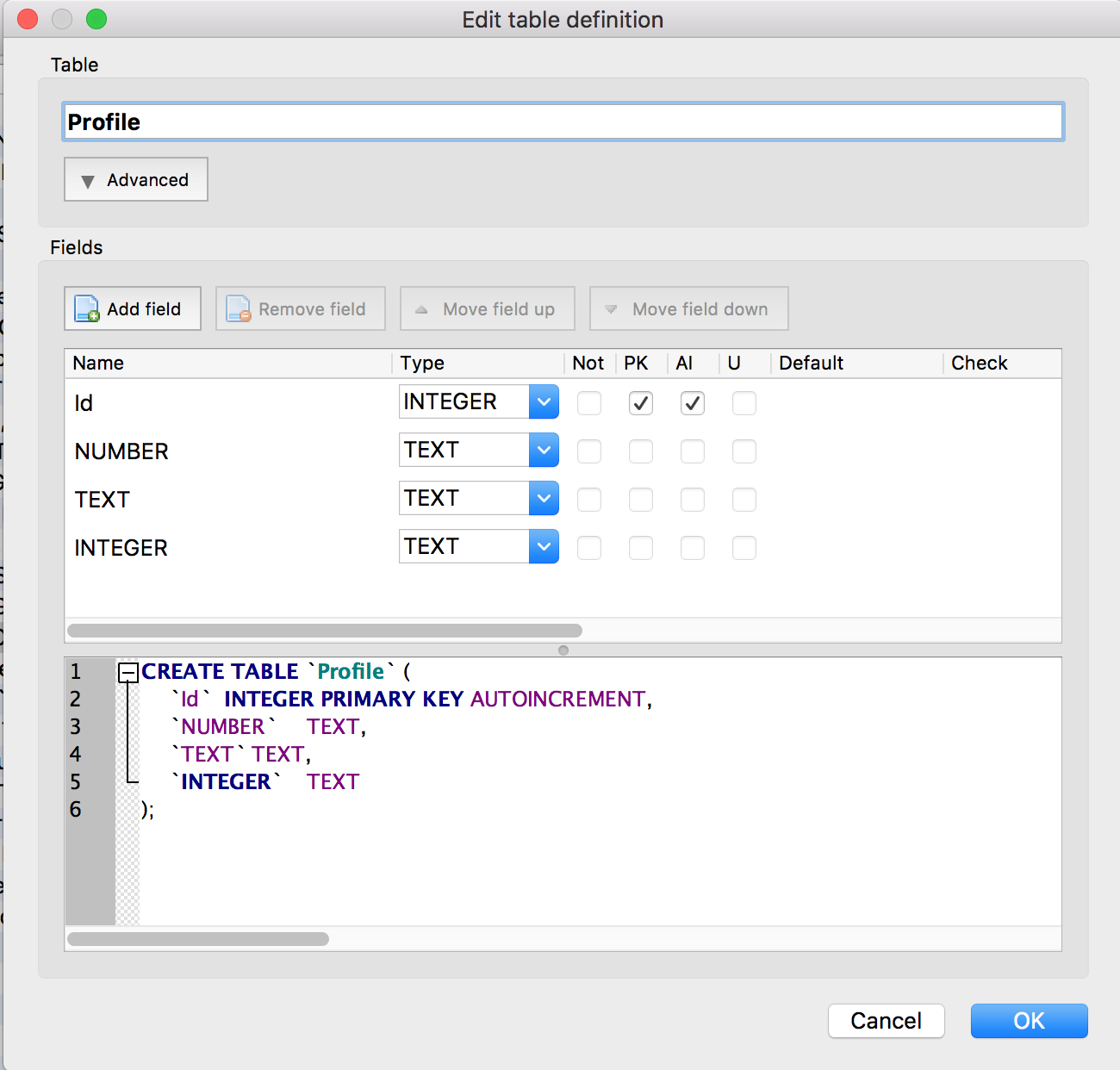Image resolution: width=1120 pixels, height=1070 pixels.
Task: Enable Unique for row named INTEGER
Action: pos(744,548)
